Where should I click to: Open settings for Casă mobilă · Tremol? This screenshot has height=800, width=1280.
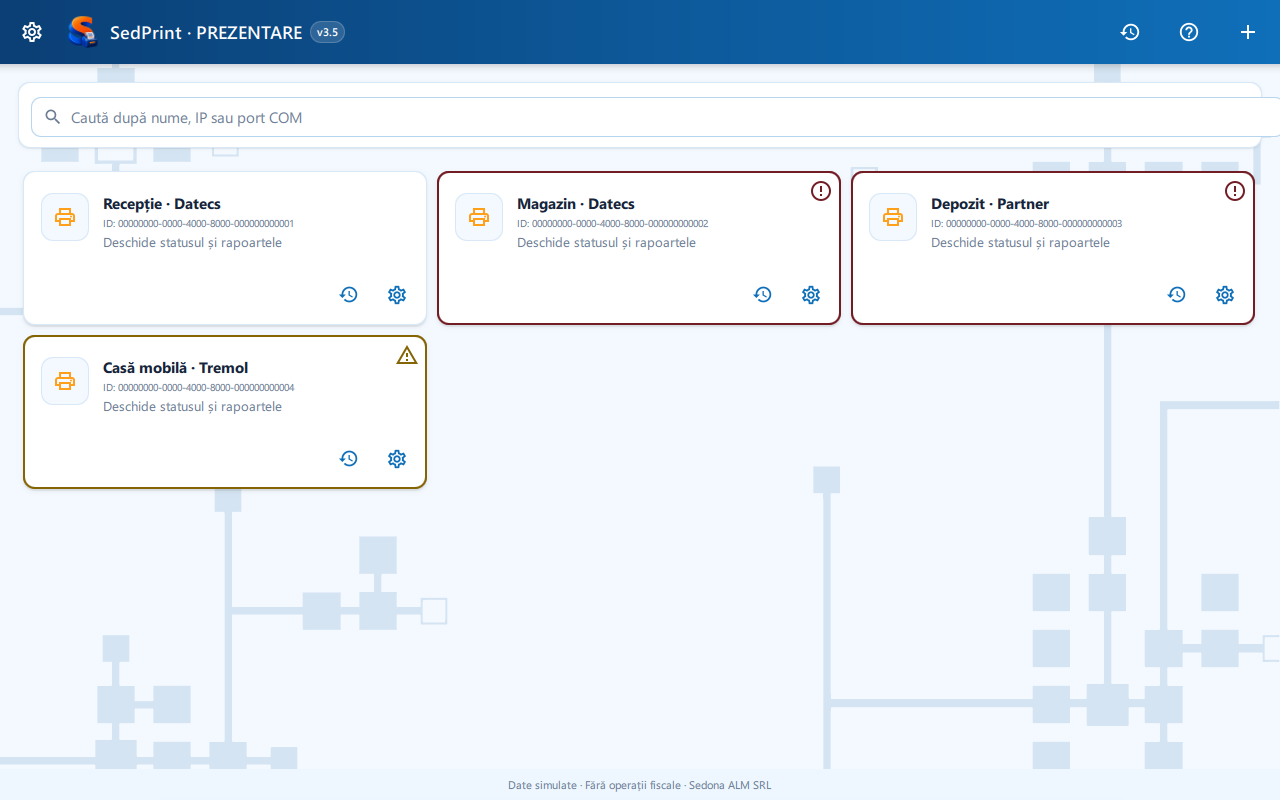(397, 459)
